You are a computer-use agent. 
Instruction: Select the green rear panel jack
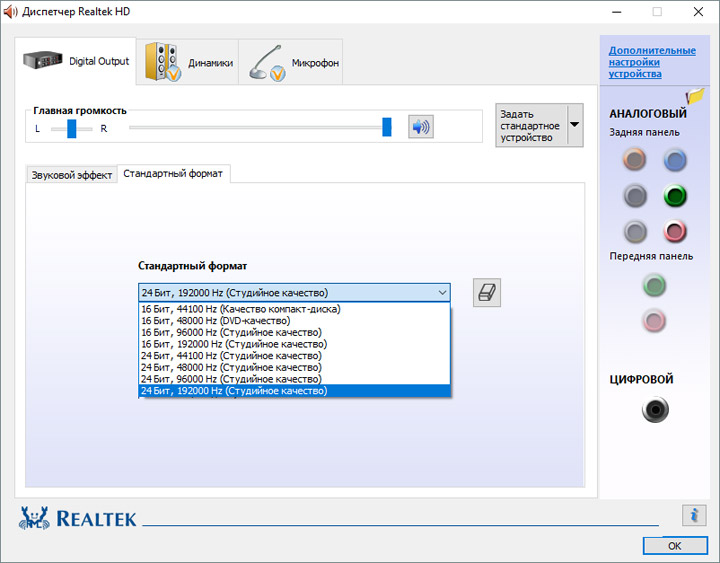click(x=675, y=196)
